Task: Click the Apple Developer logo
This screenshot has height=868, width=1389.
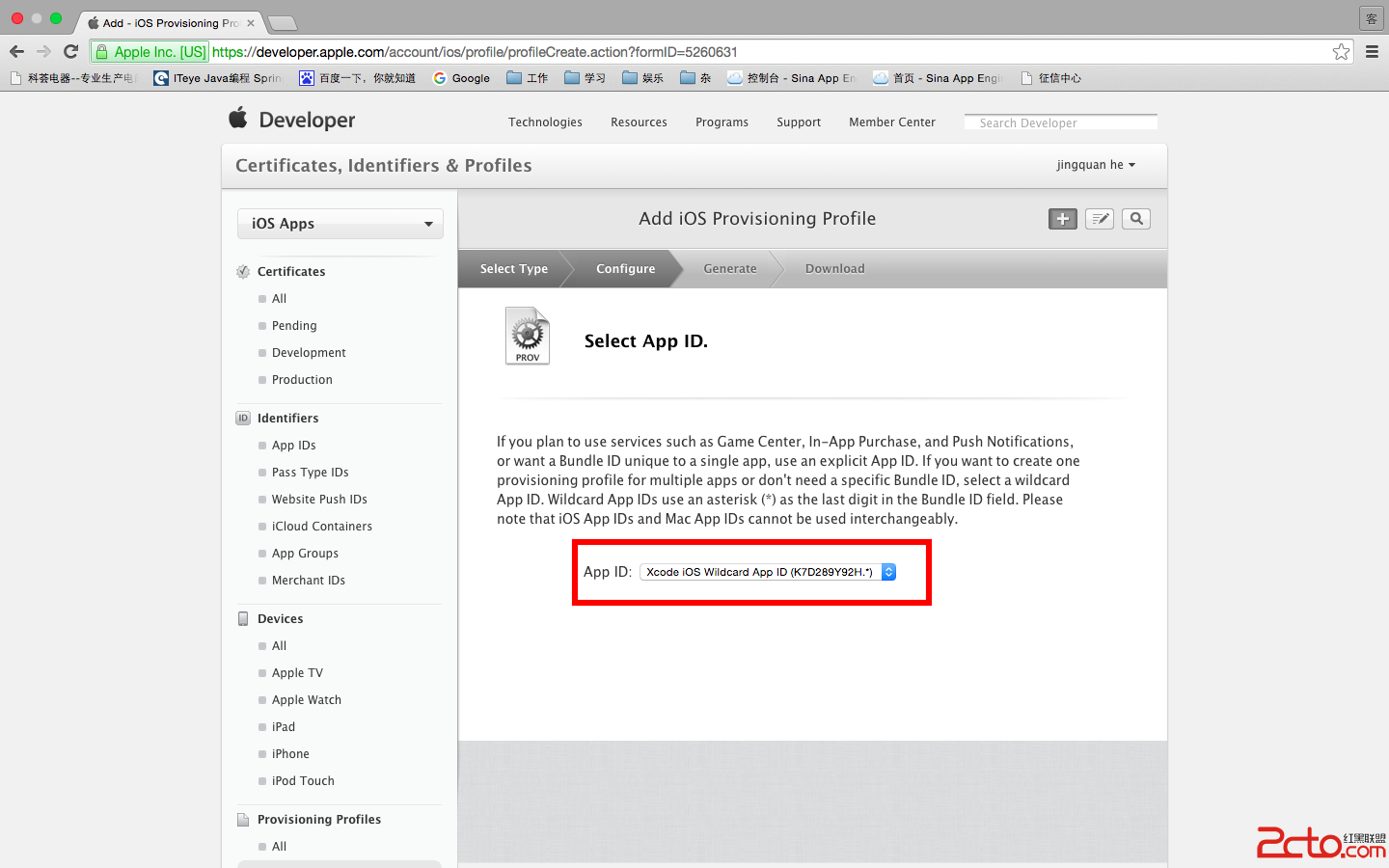Action: pyautogui.click(x=292, y=120)
